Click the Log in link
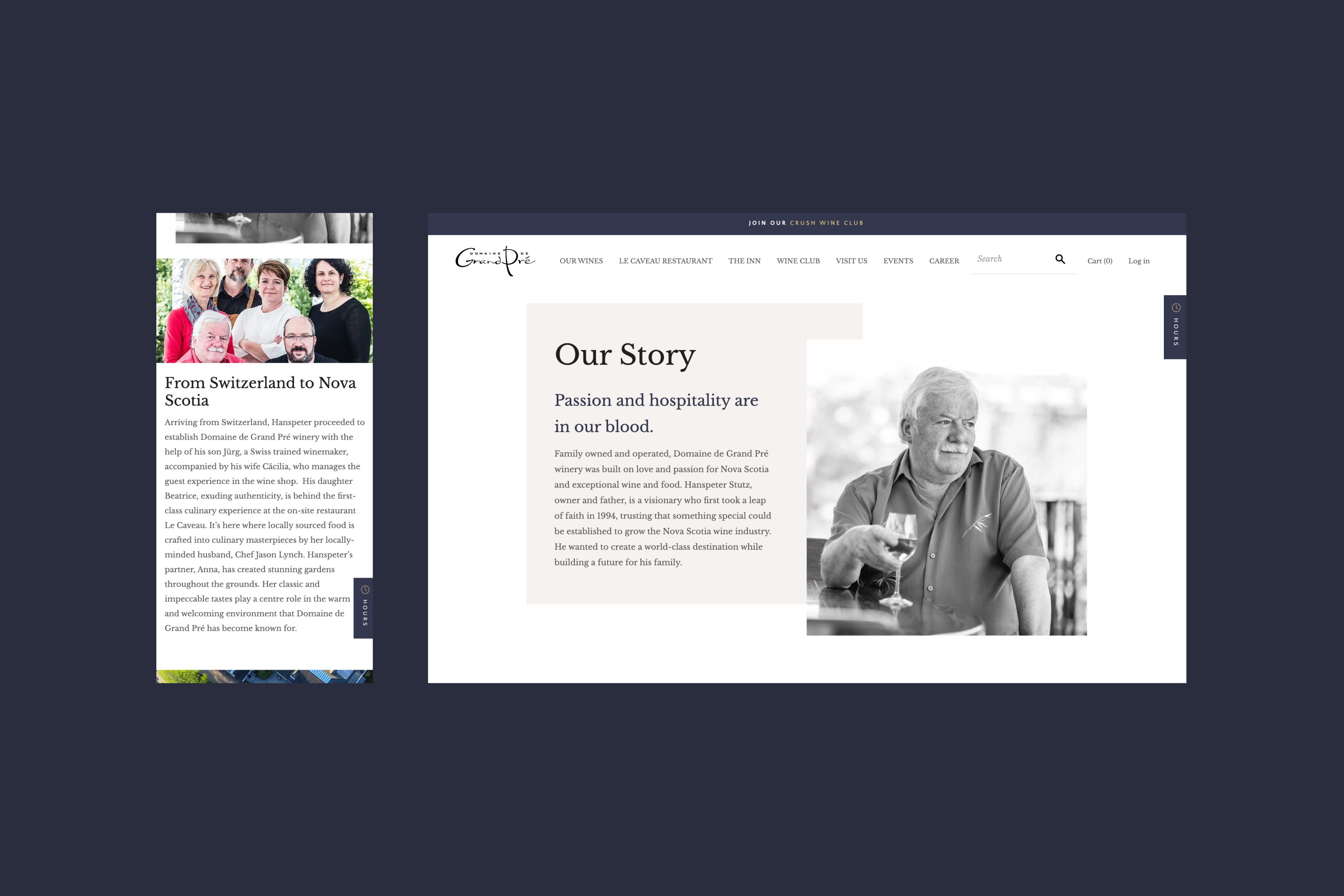 1139,261
